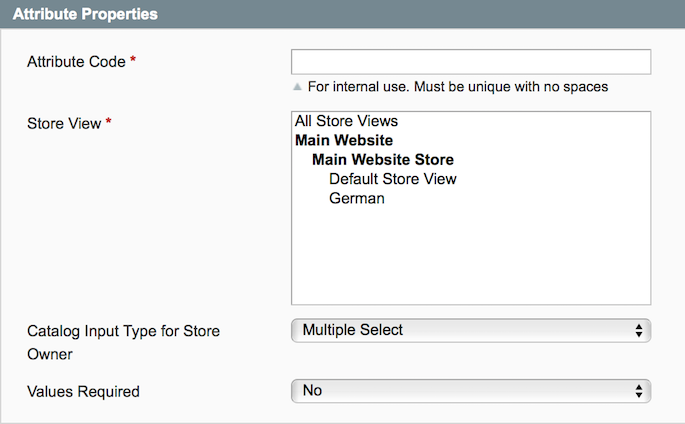Choose Default Store View in the list
The image size is (685, 424).
pyautogui.click(x=392, y=179)
